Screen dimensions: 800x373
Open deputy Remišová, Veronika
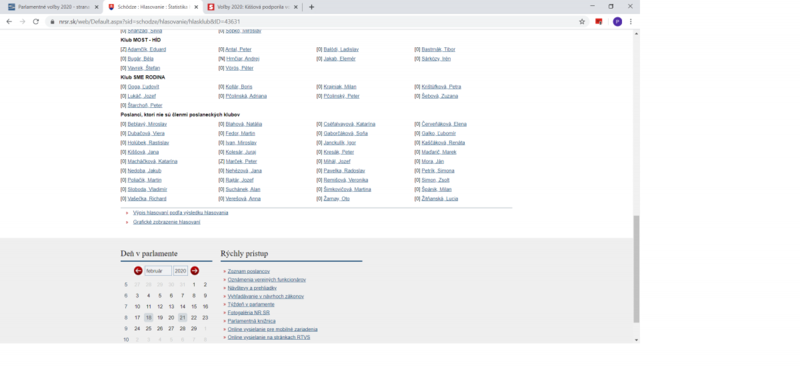click(346, 180)
